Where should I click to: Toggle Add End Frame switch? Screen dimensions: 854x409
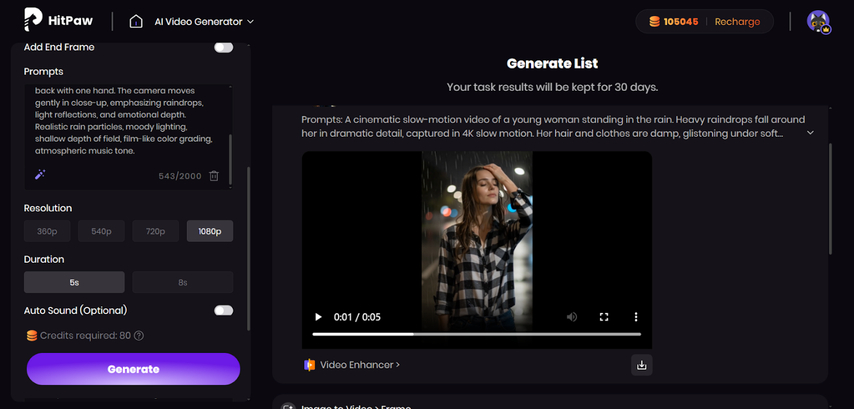click(223, 47)
